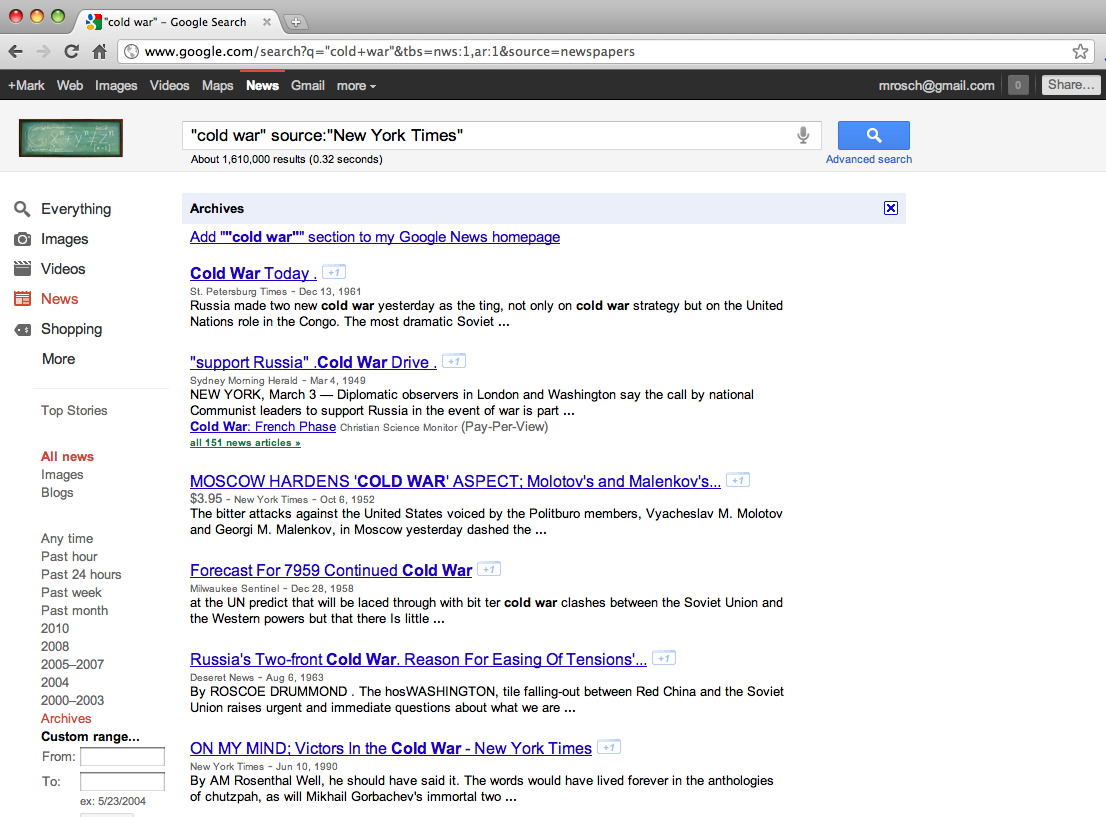Reload the page with refresh icon
The height and width of the screenshot is (817, 1106).
pos(71,52)
